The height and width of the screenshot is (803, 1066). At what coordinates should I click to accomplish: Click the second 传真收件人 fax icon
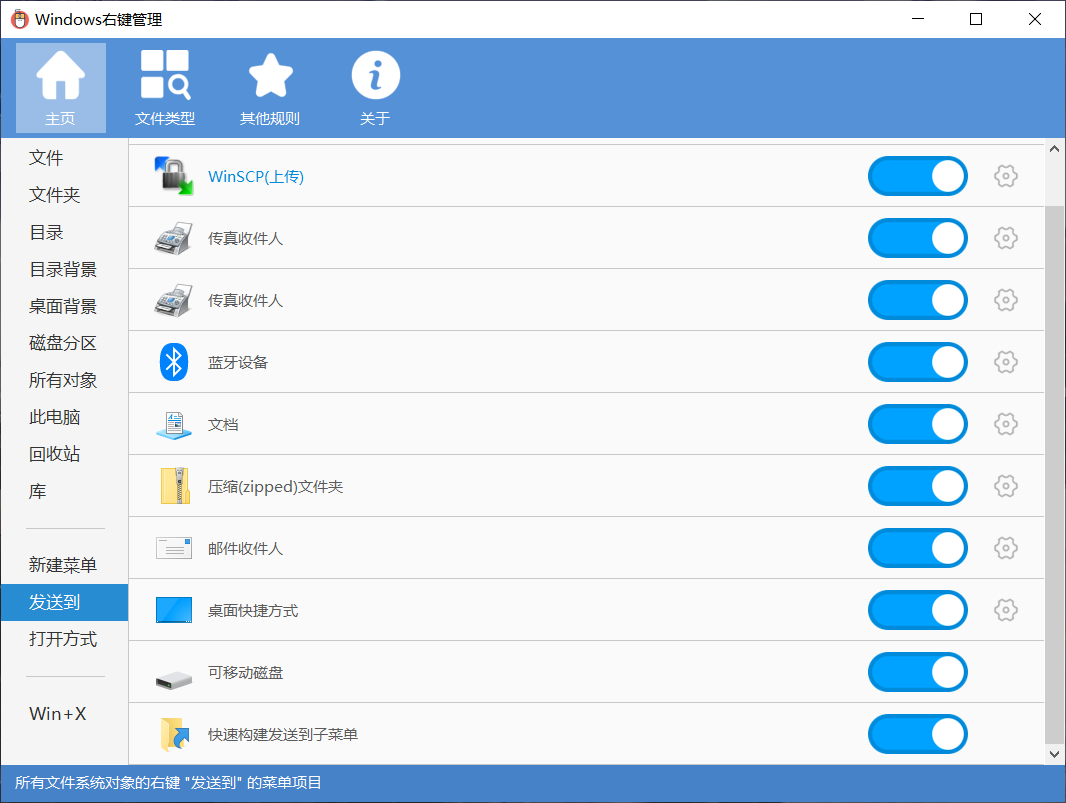point(173,300)
